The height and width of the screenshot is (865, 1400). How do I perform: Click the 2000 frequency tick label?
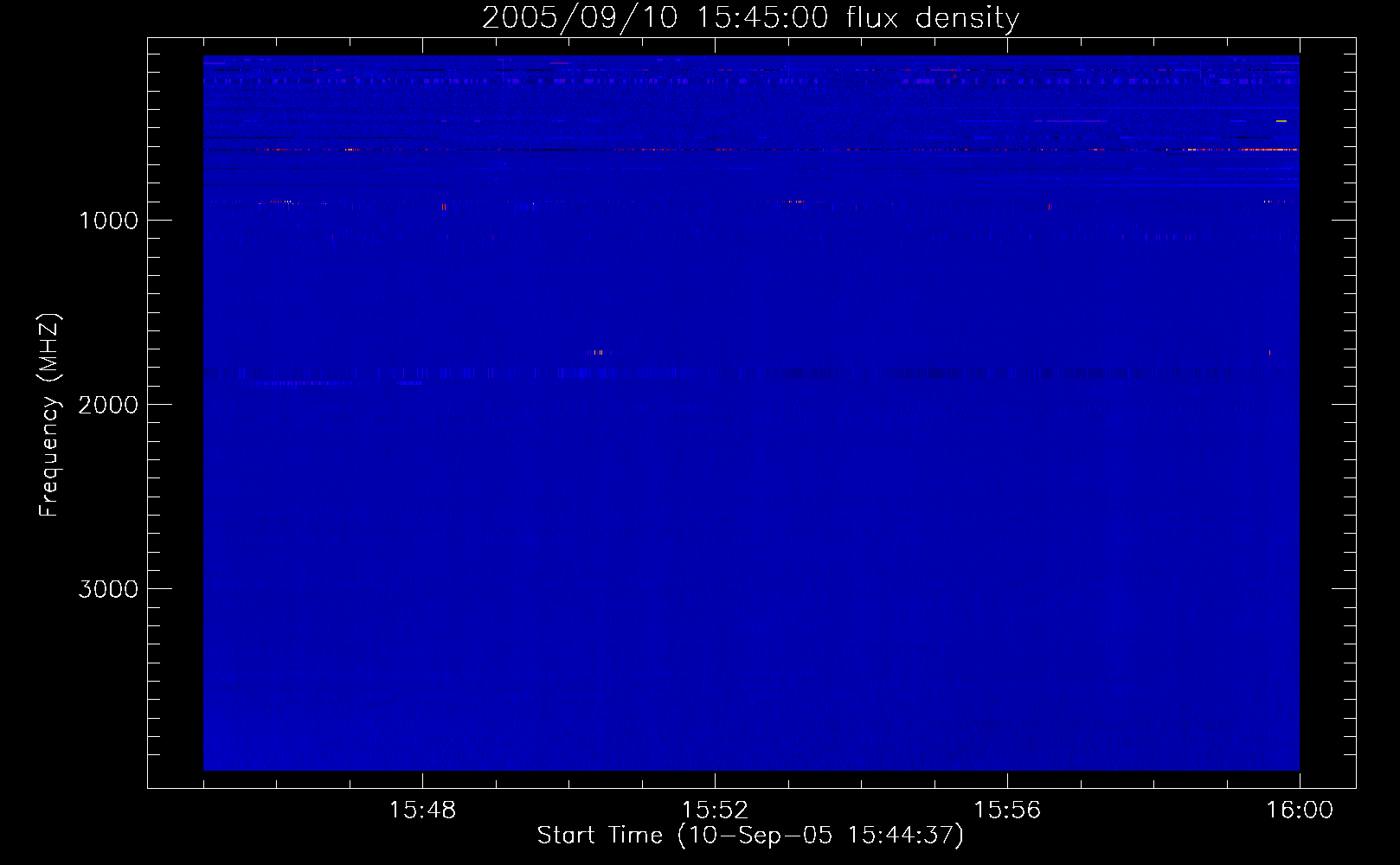108,405
